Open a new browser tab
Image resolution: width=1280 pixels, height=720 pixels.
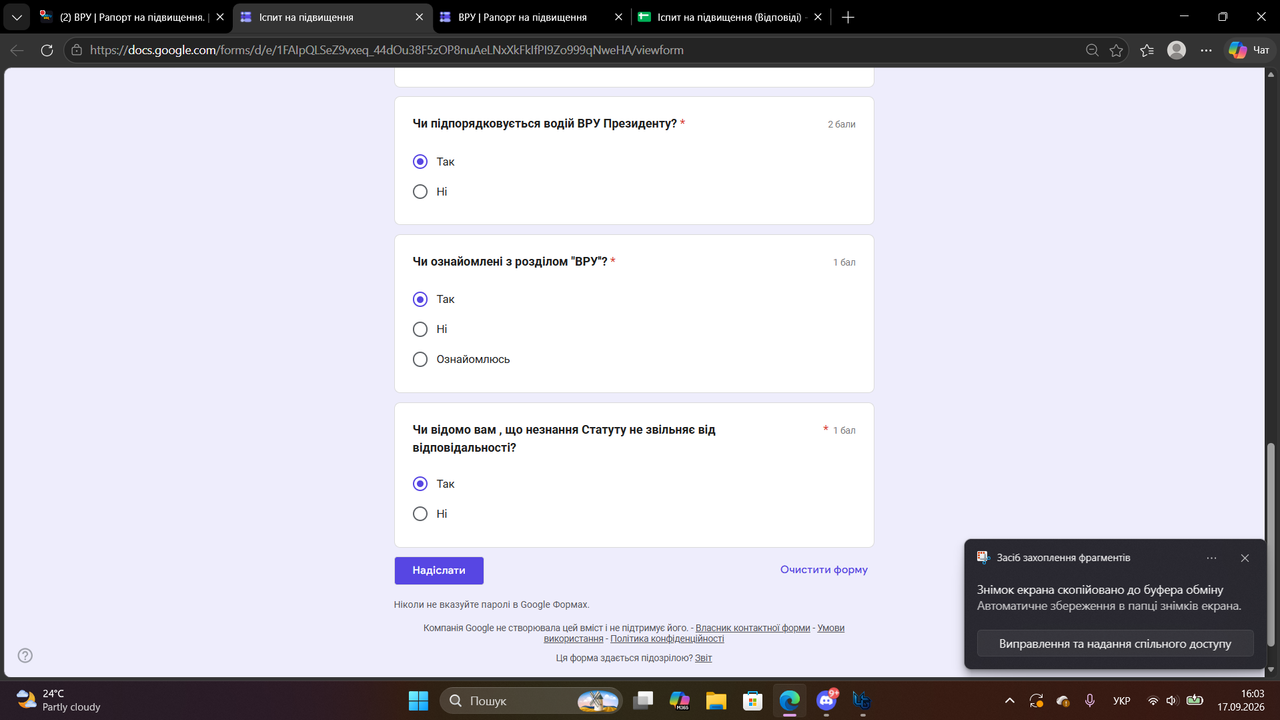tap(848, 17)
